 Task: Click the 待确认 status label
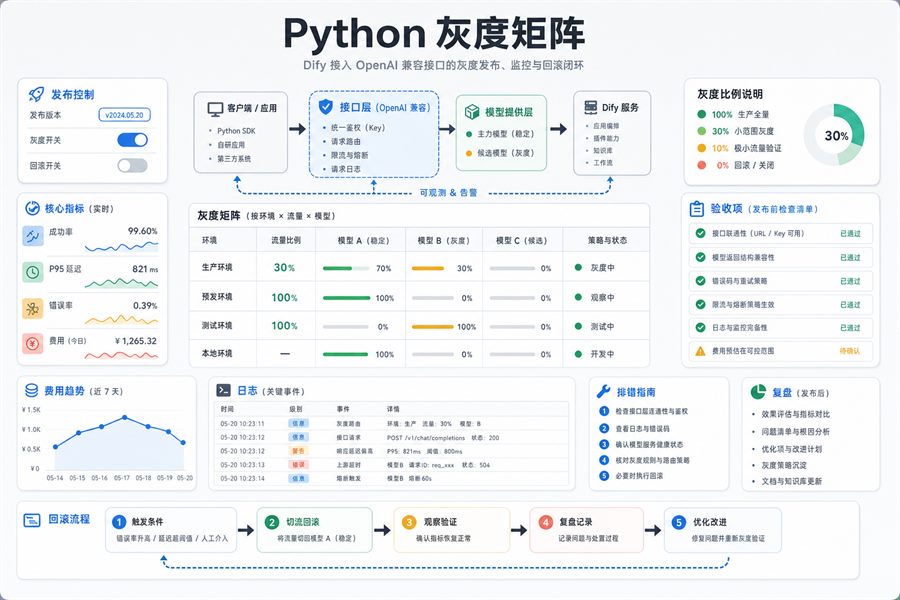point(849,351)
